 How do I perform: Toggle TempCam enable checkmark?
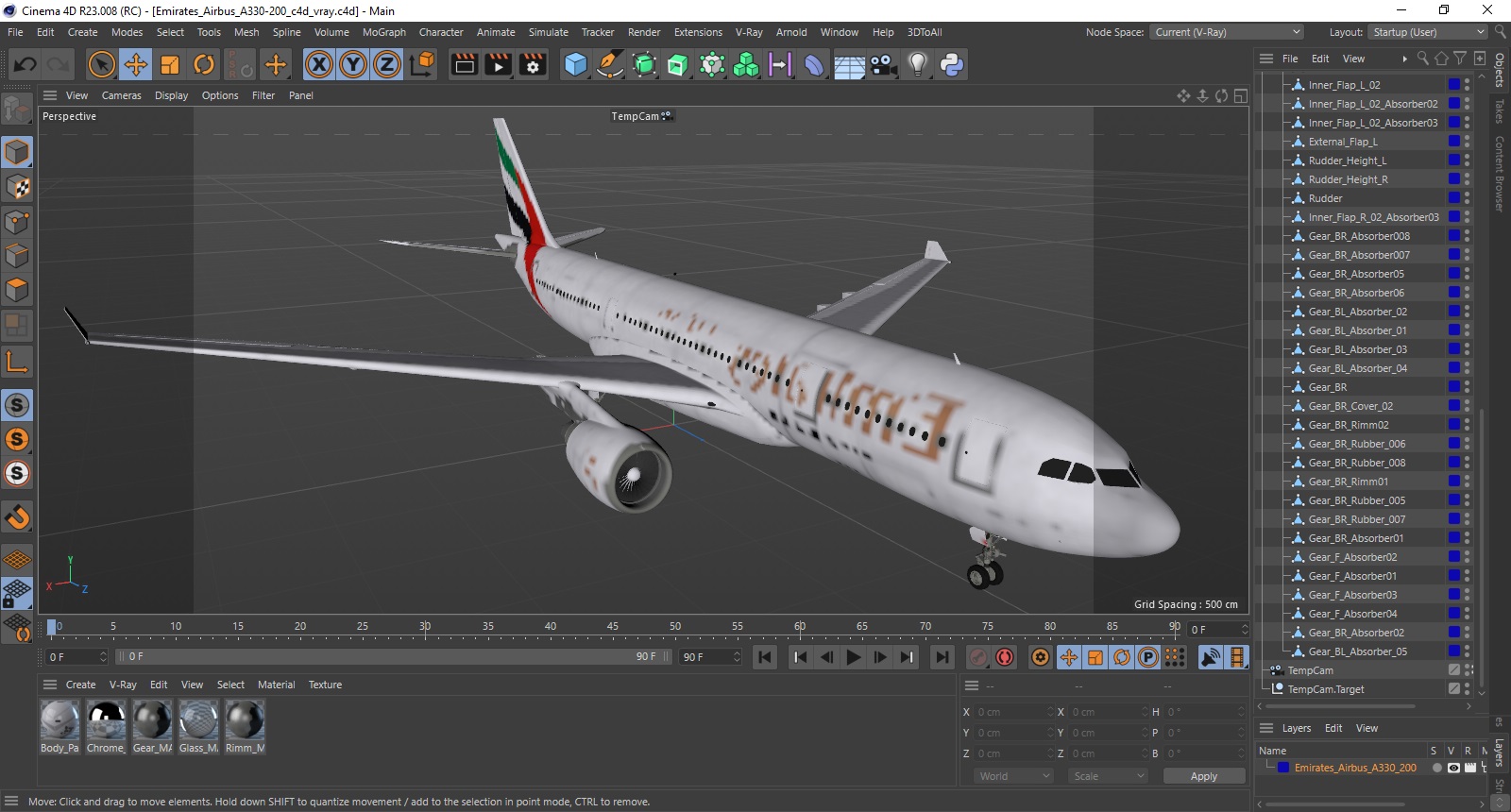click(1454, 670)
